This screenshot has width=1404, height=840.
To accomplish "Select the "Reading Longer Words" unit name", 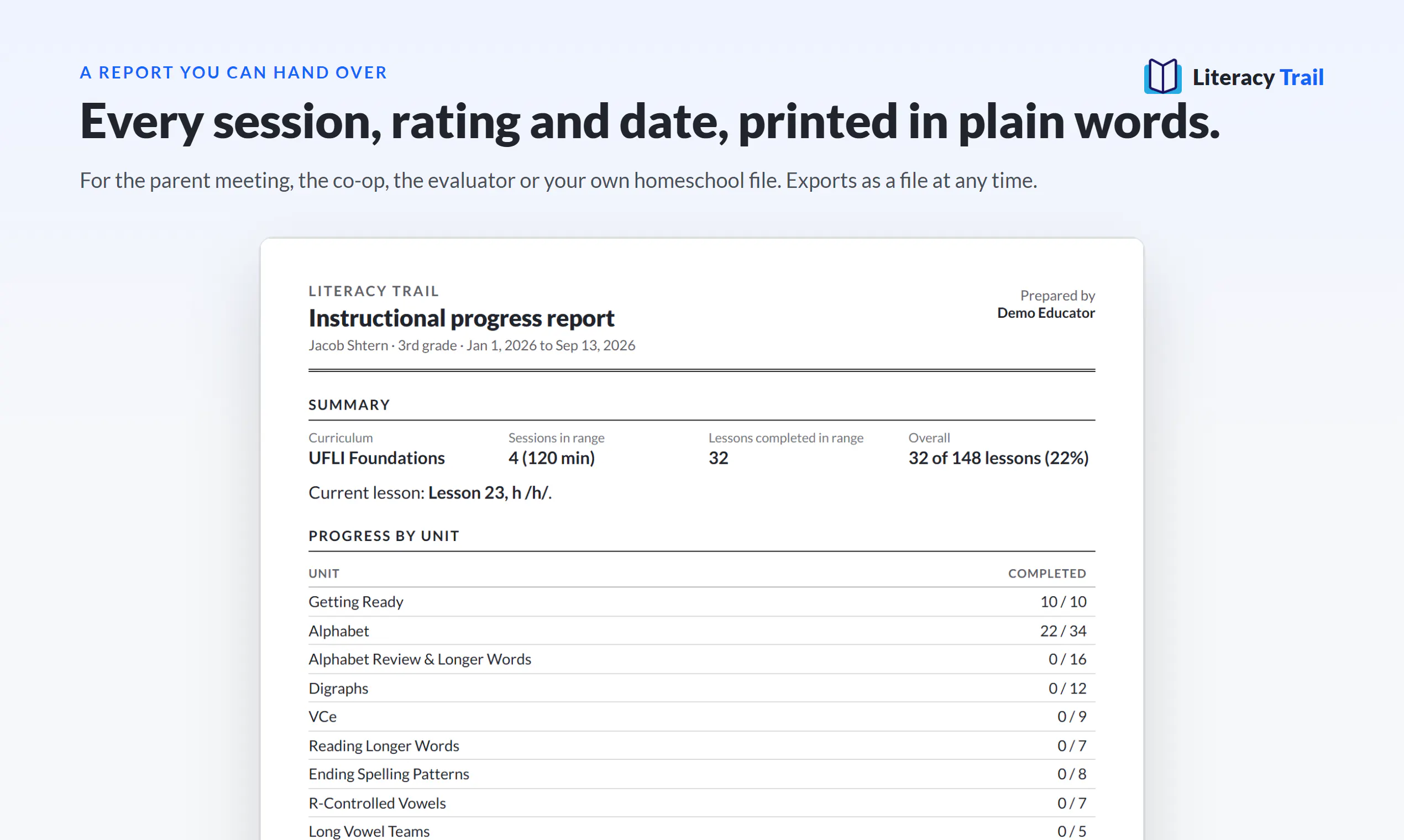I will pyautogui.click(x=383, y=746).
